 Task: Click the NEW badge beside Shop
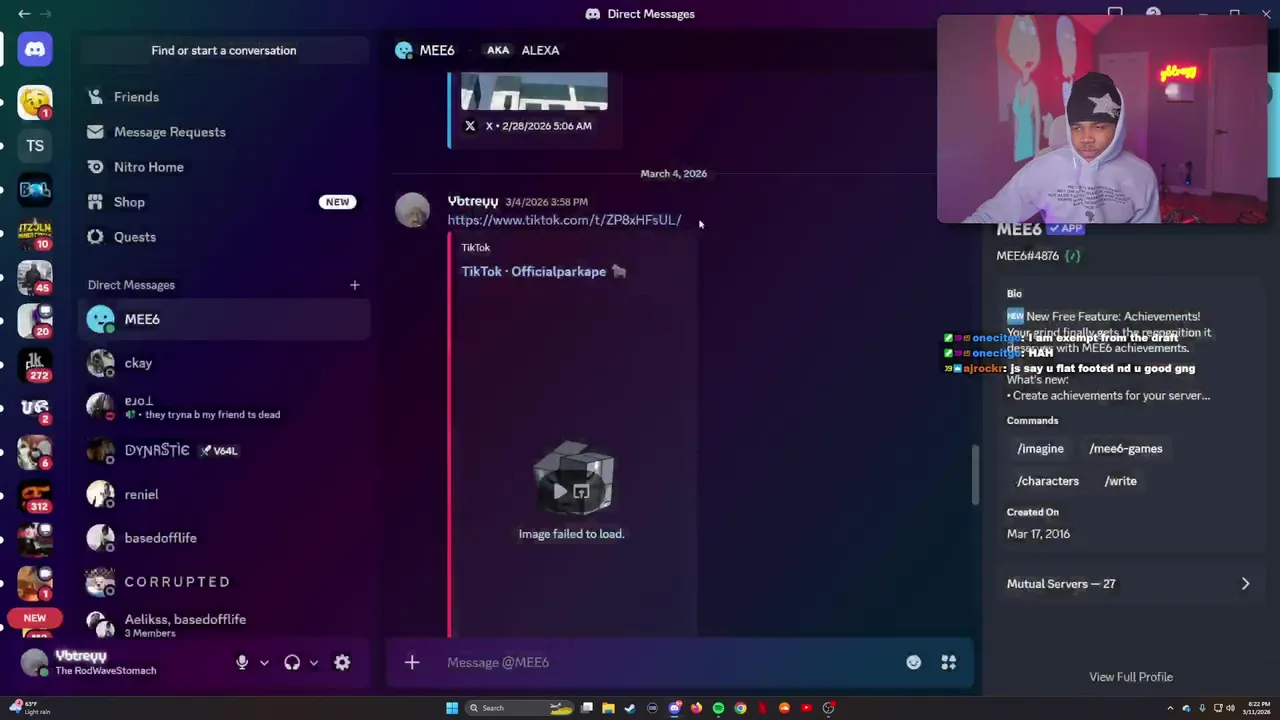337,202
